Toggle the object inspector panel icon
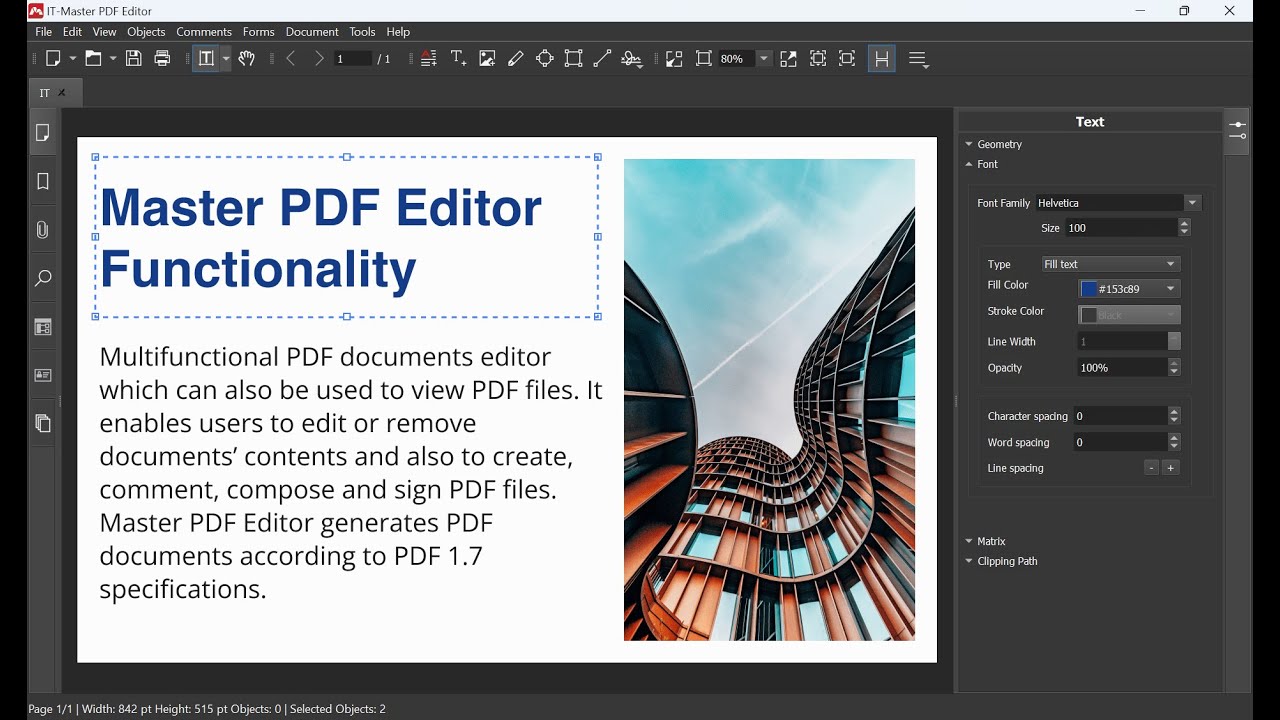The height and width of the screenshot is (720, 1280). pos(1237,131)
